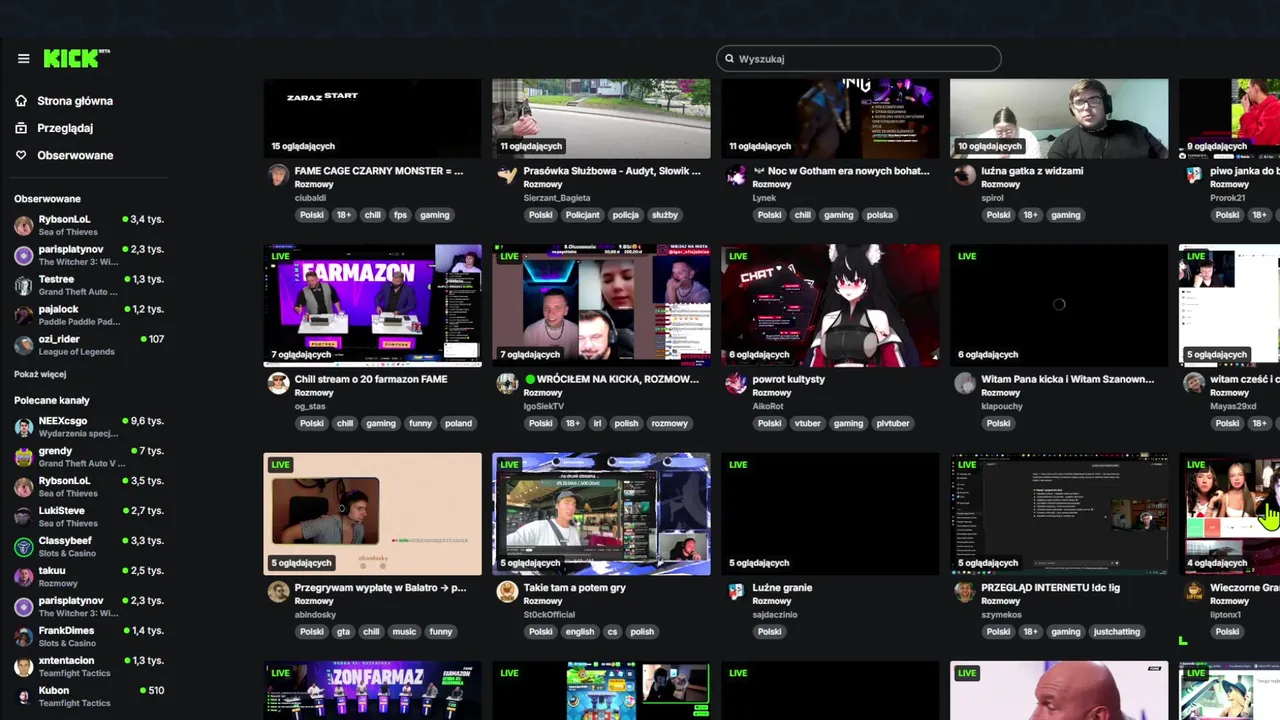Click irl tag under WRÓCIŁEM NA KICKA

click(x=596, y=423)
